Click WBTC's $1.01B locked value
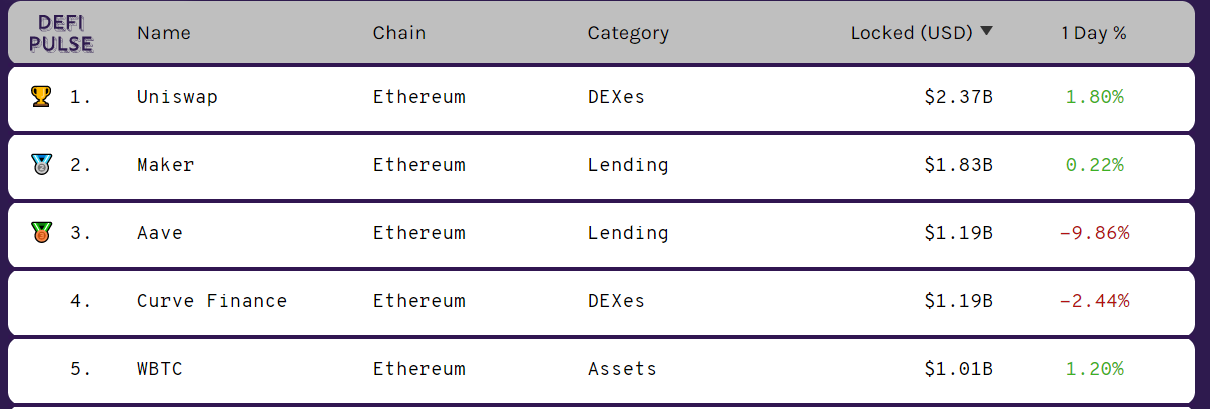Screen dimensions: 1210x409 (958, 369)
